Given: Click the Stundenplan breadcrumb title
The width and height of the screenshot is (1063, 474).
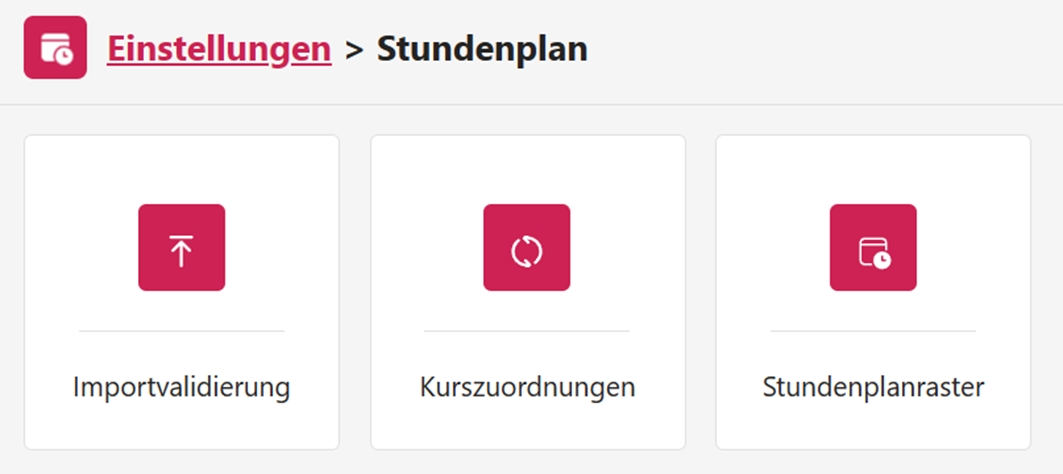Looking at the screenshot, I should (482, 48).
